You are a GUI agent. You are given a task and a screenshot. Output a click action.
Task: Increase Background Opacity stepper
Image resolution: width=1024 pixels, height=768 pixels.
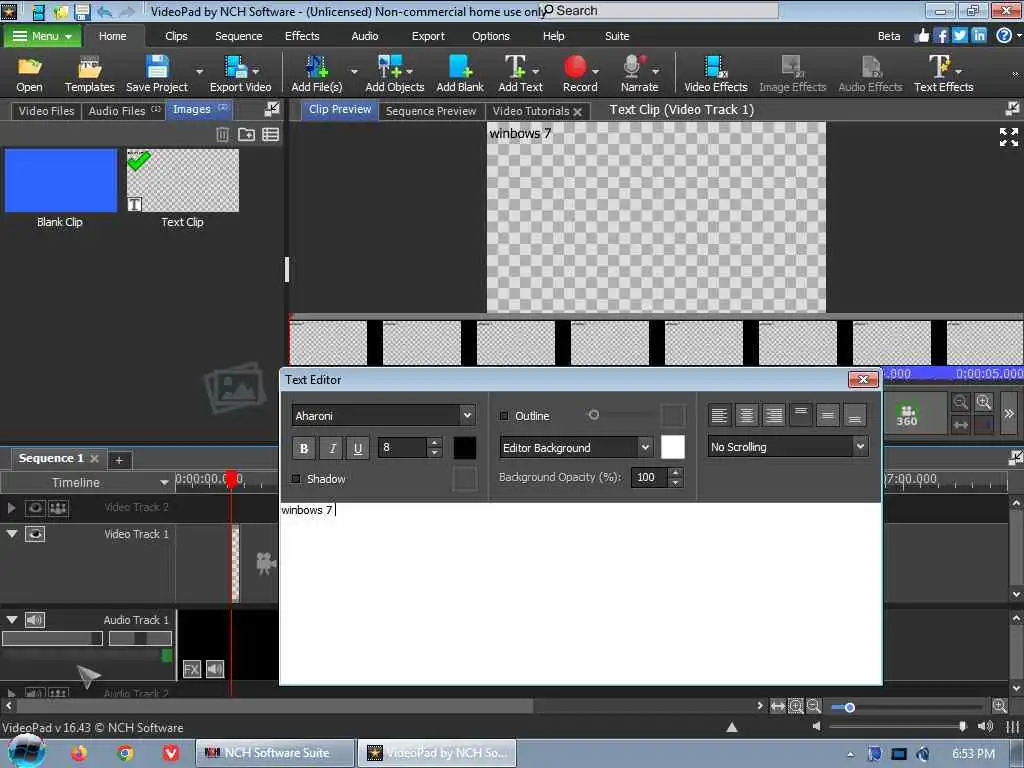[676, 472]
